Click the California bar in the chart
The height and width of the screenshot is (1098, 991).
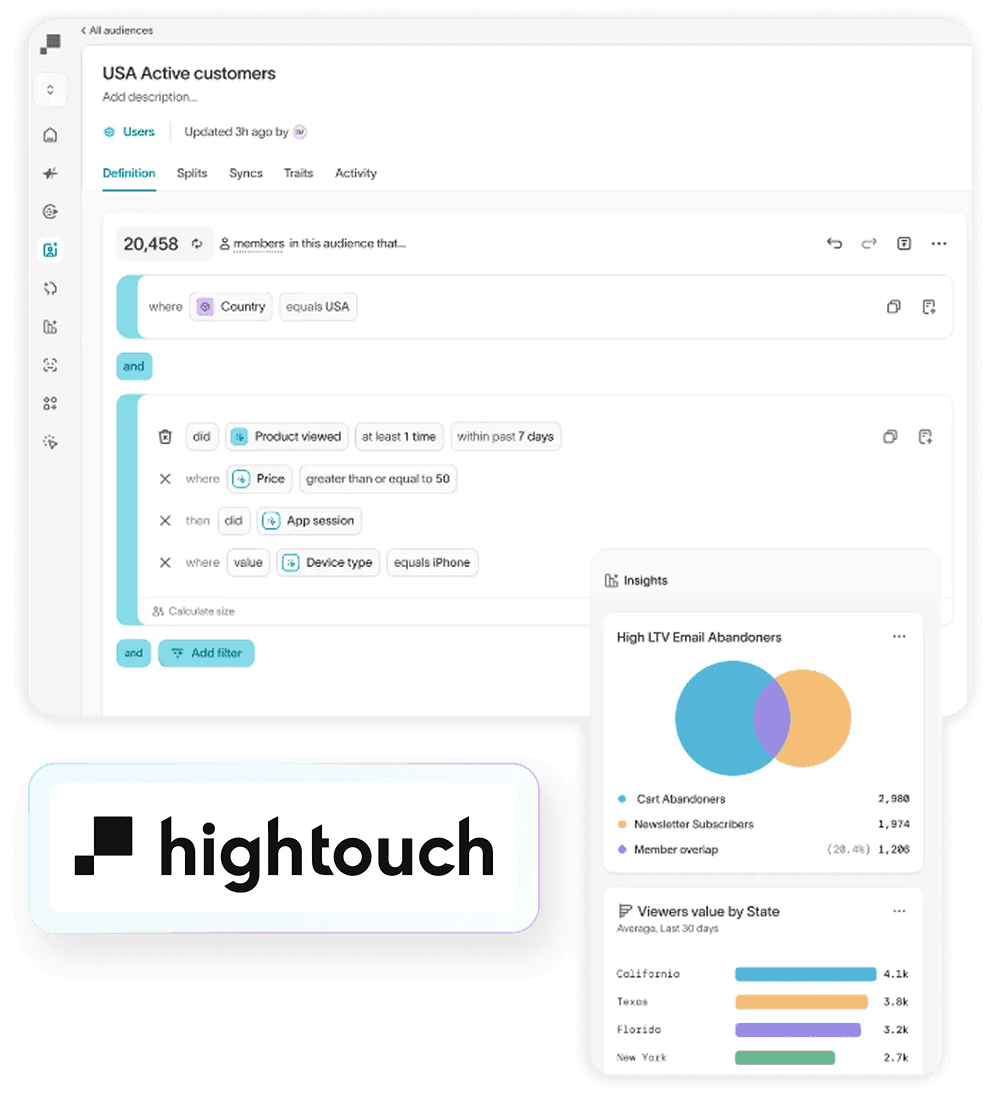pyautogui.click(x=805, y=974)
